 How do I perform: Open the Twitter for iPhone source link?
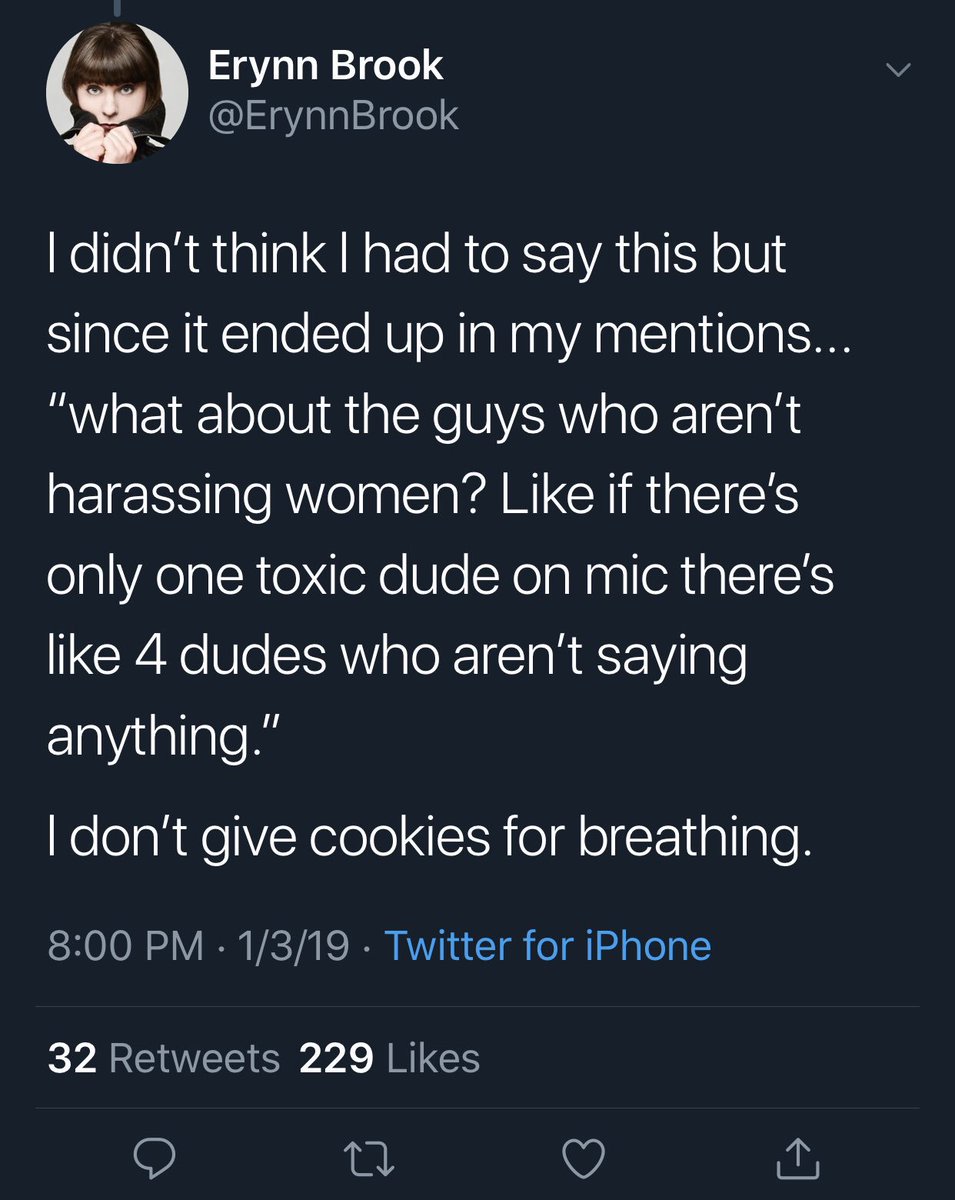pos(547,946)
